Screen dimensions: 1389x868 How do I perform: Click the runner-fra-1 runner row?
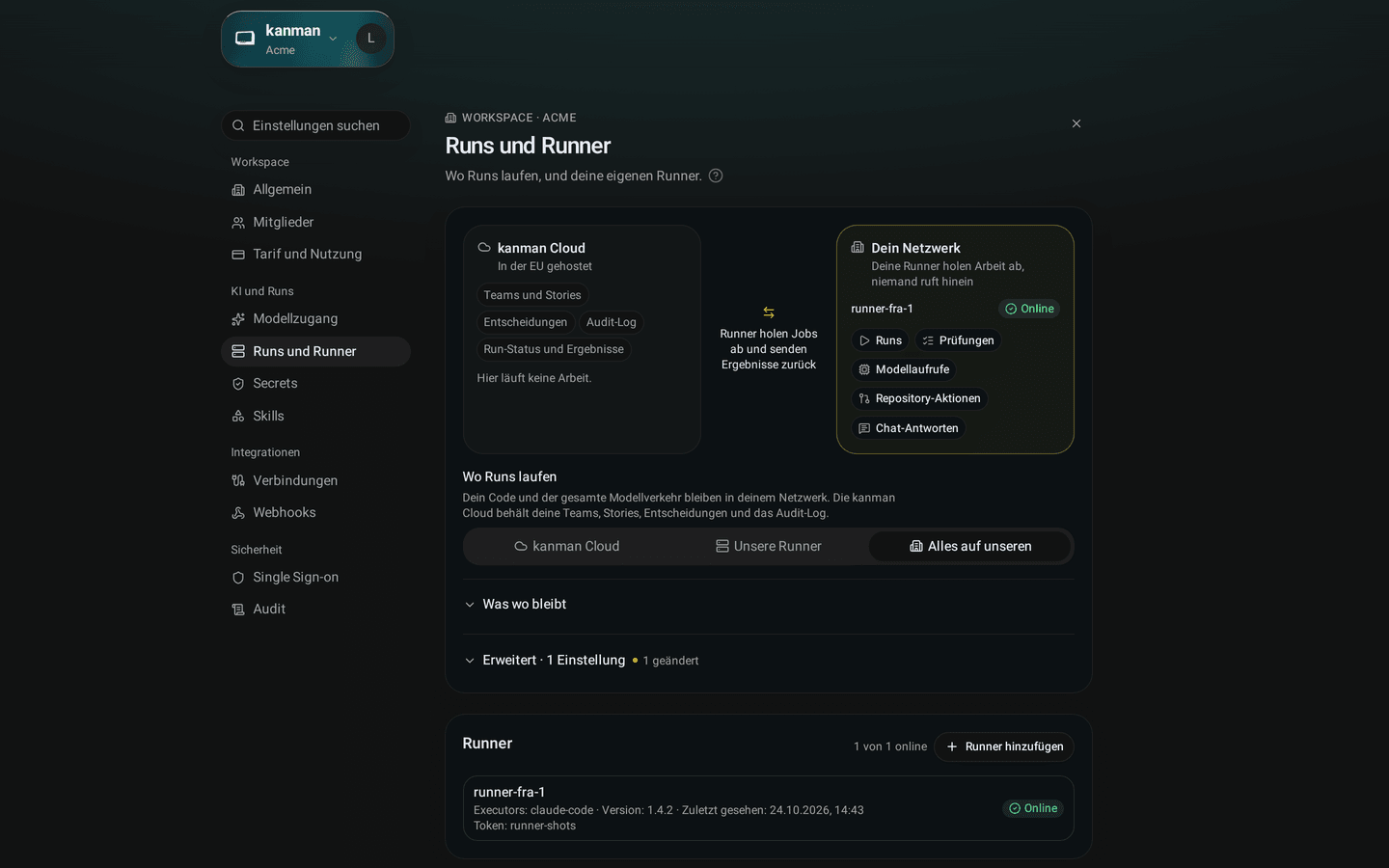pos(769,808)
